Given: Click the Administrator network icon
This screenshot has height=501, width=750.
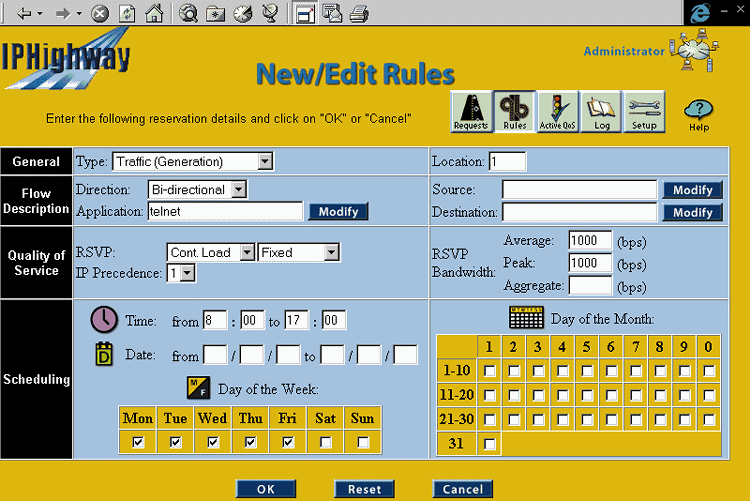Looking at the screenshot, I should point(694,50).
